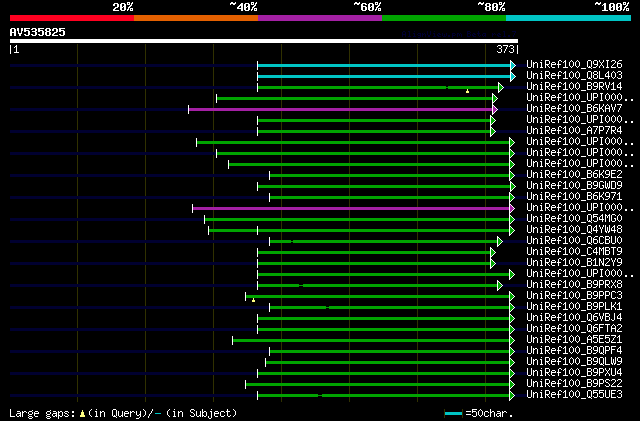The width and height of the screenshot is (640, 421).
Task: Select the UniRef100_B9PRX8 label
Action: pyautogui.click(x=574, y=285)
